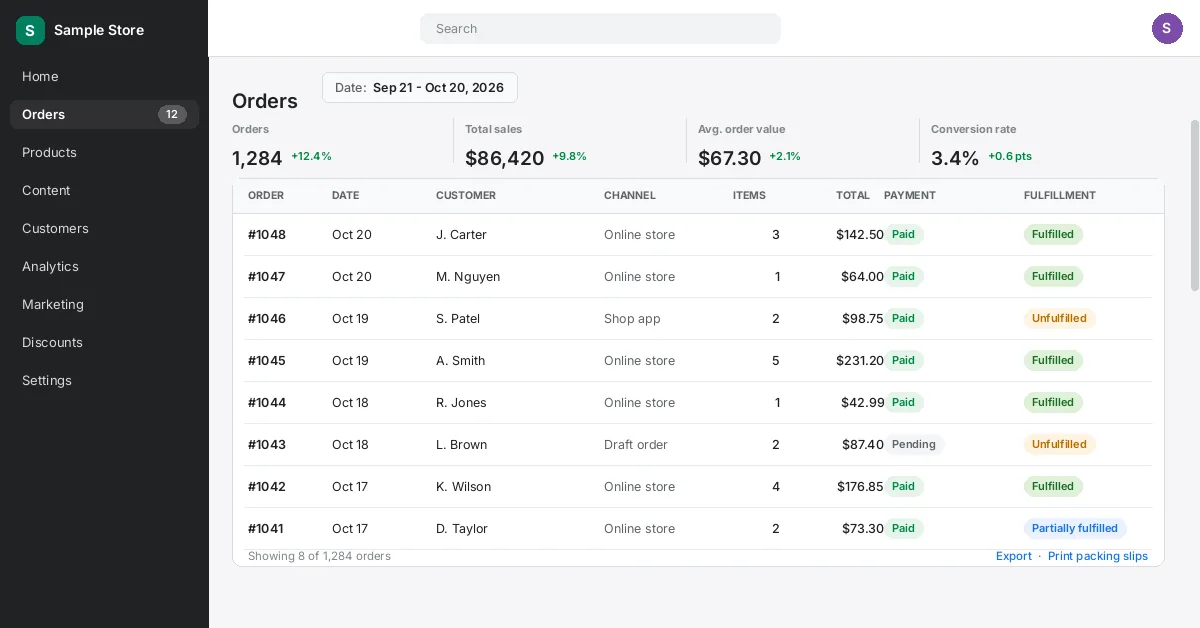Click Total sales $86,420 stat
This screenshot has height=628, width=1200.
coord(526,144)
